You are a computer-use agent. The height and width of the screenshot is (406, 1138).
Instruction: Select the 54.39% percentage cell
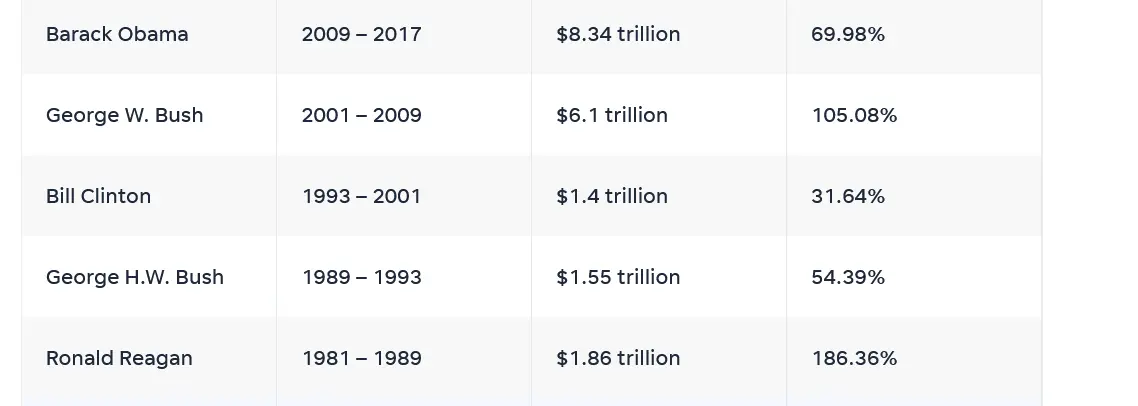tap(848, 277)
